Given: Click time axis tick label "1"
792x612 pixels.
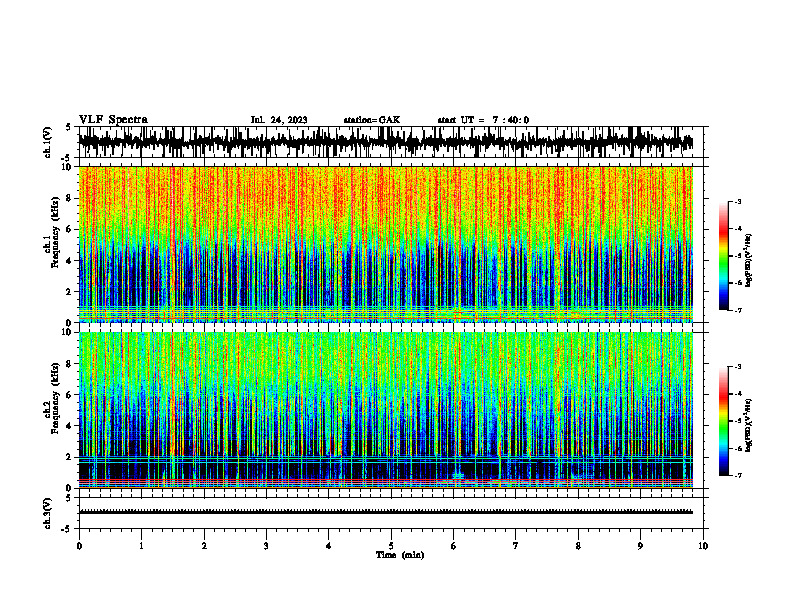Looking at the screenshot, I should pyautogui.click(x=141, y=546).
